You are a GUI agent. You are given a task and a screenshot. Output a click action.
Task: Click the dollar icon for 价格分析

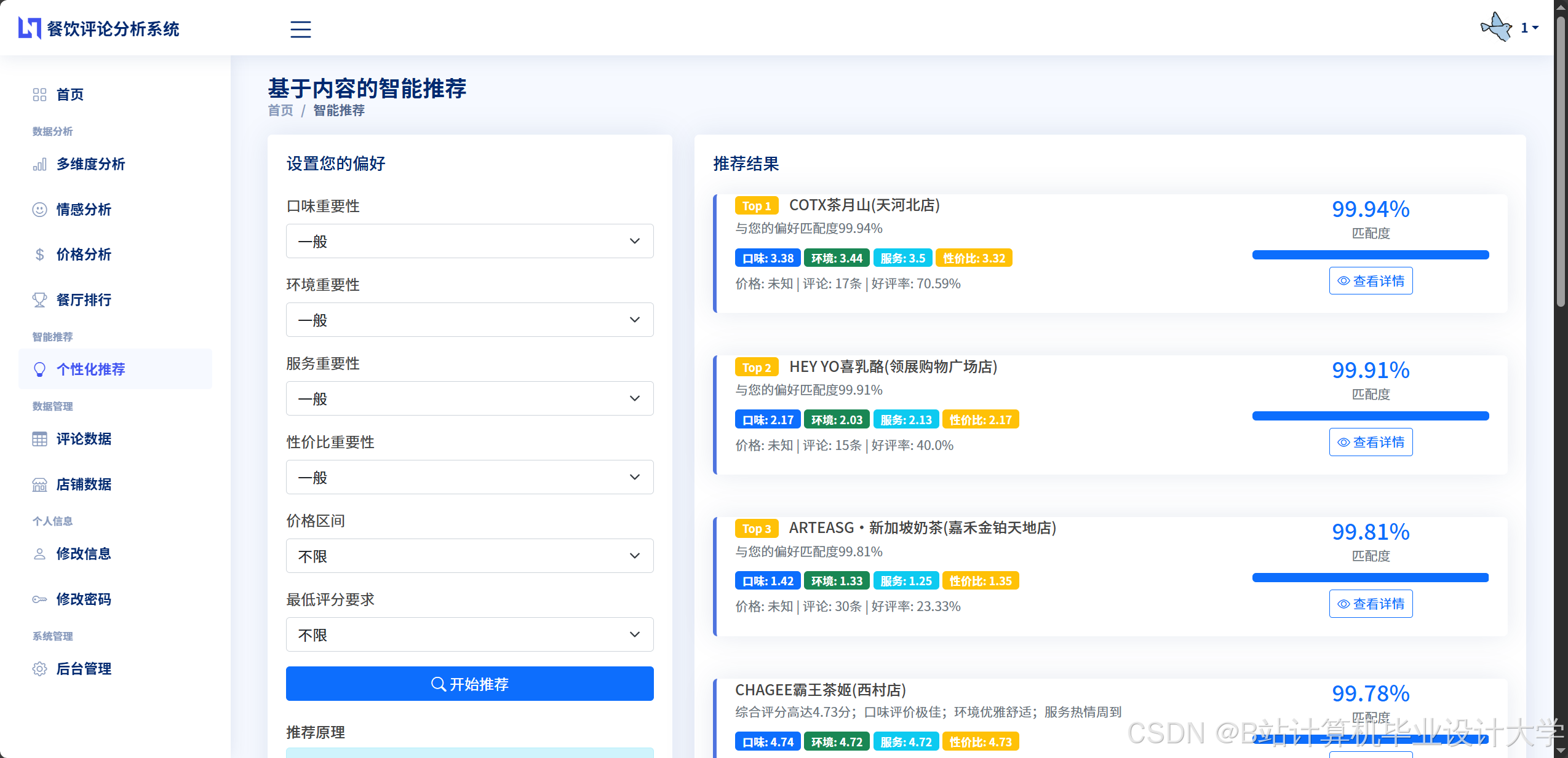pos(39,255)
